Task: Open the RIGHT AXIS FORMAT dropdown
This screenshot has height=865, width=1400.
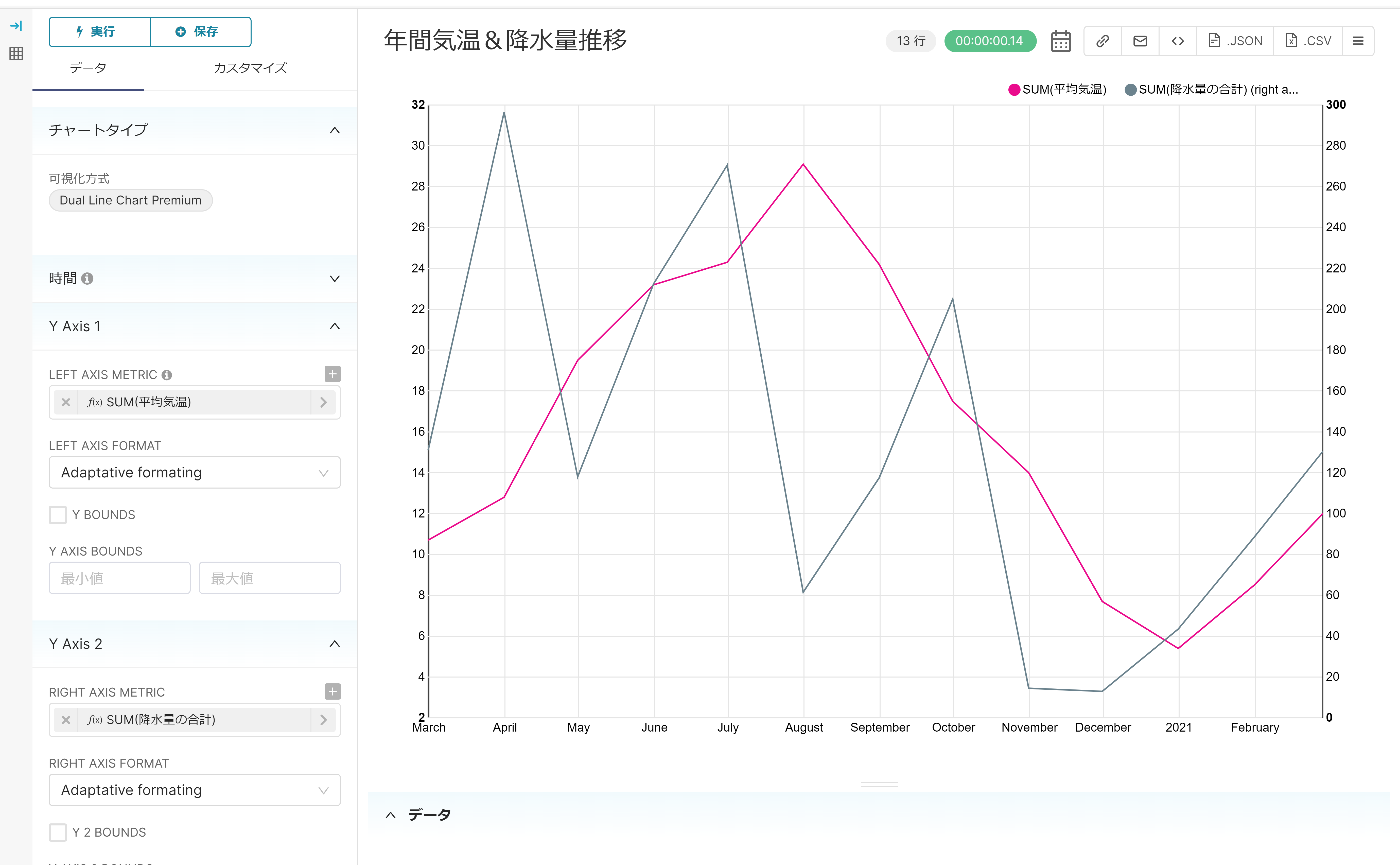Action: pyautogui.click(x=195, y=790)
